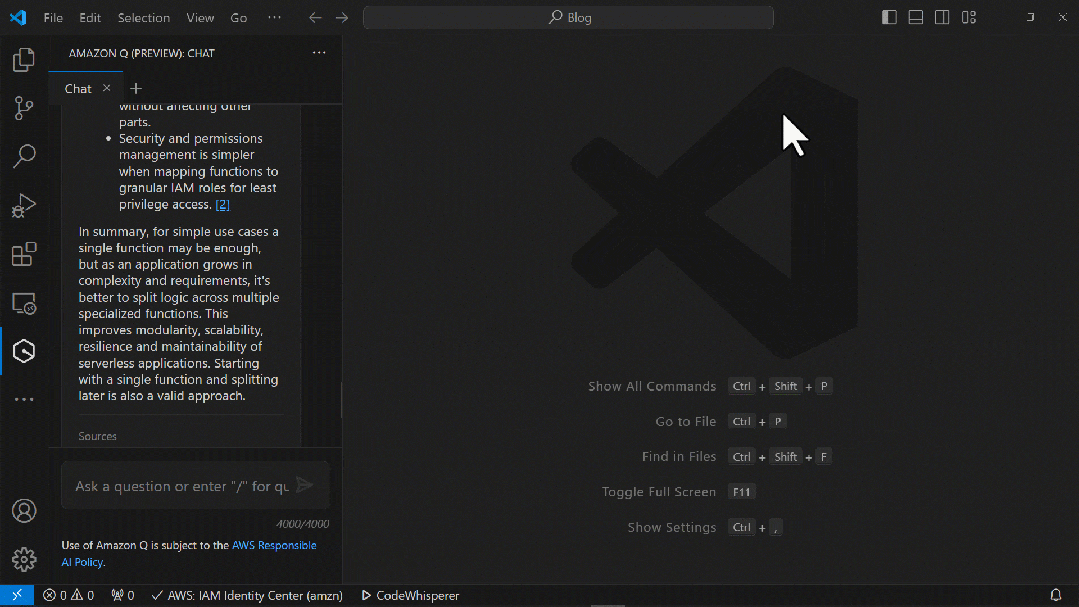Open the Manage gear icon
Image resolution: width=1079 pixels, height=607 pixels.
click(x=23, y=559)
